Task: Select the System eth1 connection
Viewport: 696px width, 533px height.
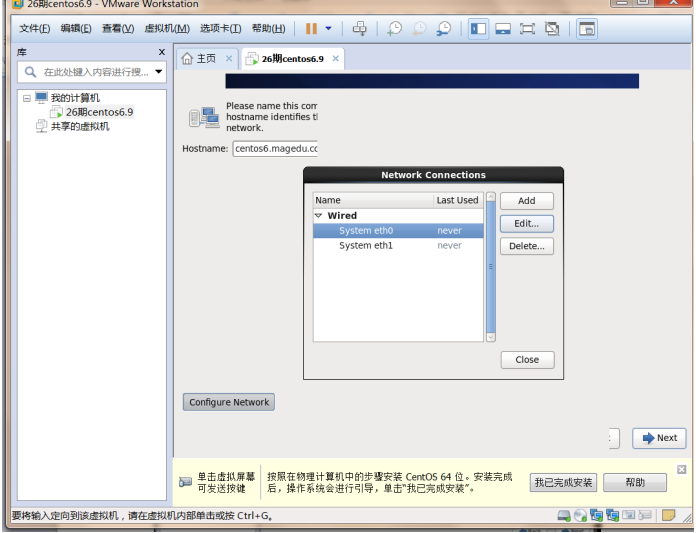Action: coord(398,246)
